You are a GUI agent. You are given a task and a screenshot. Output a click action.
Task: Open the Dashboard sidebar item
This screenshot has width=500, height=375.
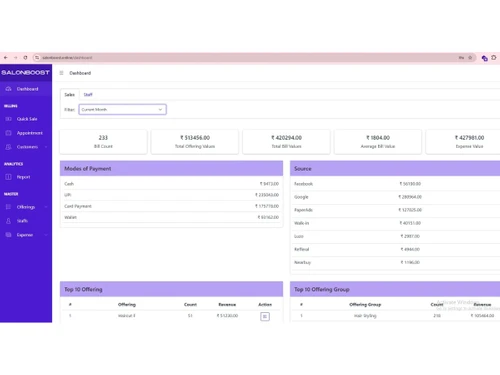pyautogui.click(x=26, y=89)
